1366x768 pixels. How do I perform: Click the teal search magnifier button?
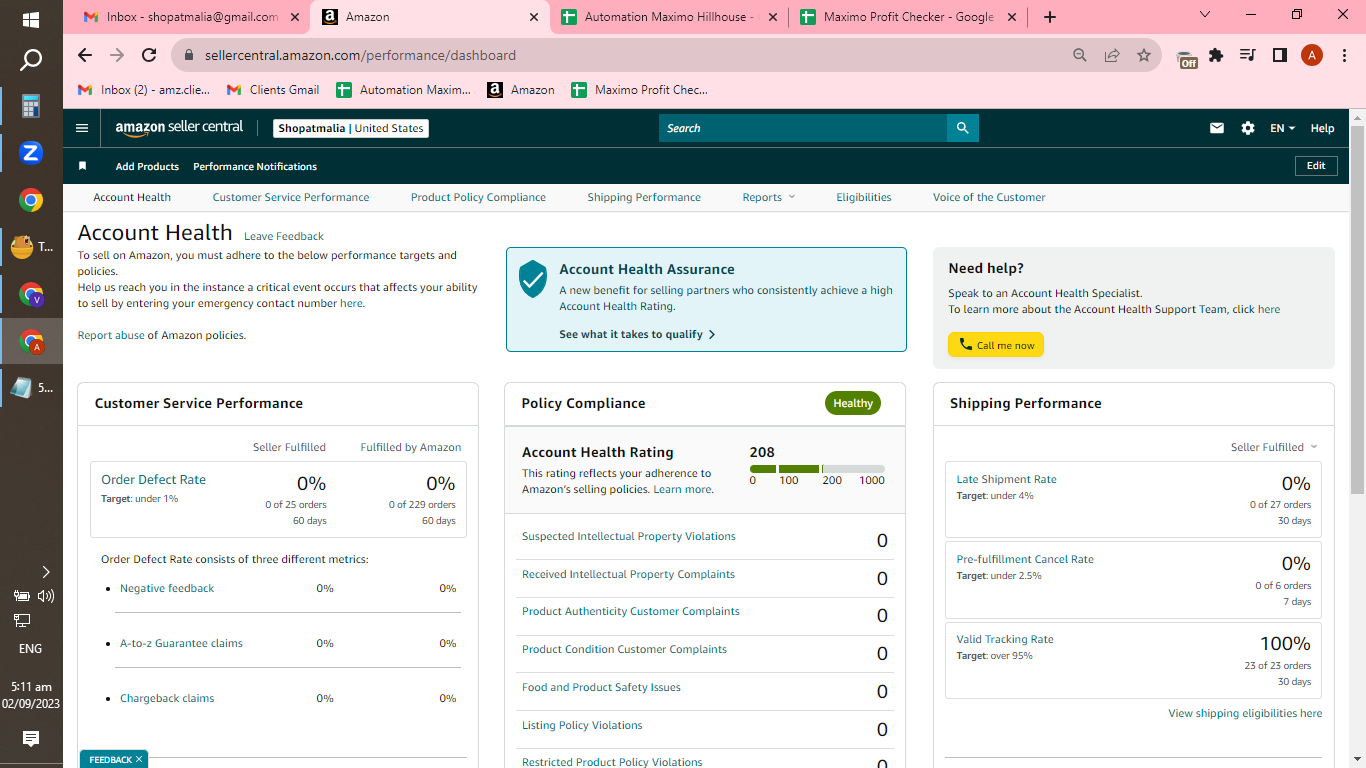click(962, 128)
